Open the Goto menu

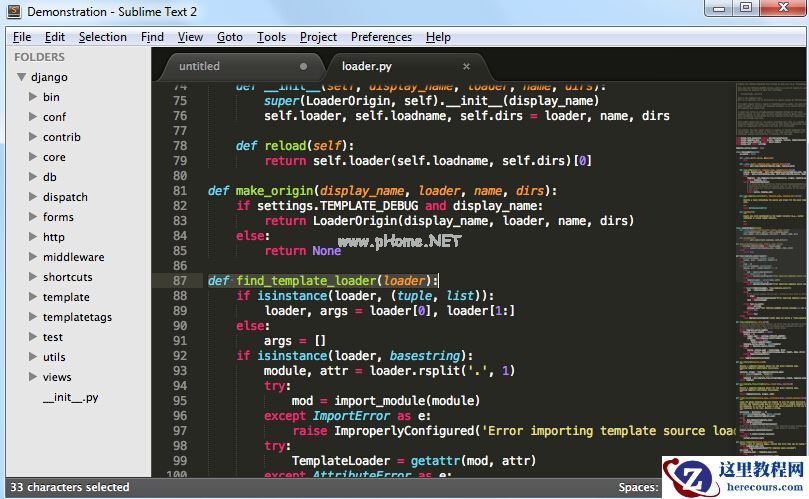click(x=230, y=37)
